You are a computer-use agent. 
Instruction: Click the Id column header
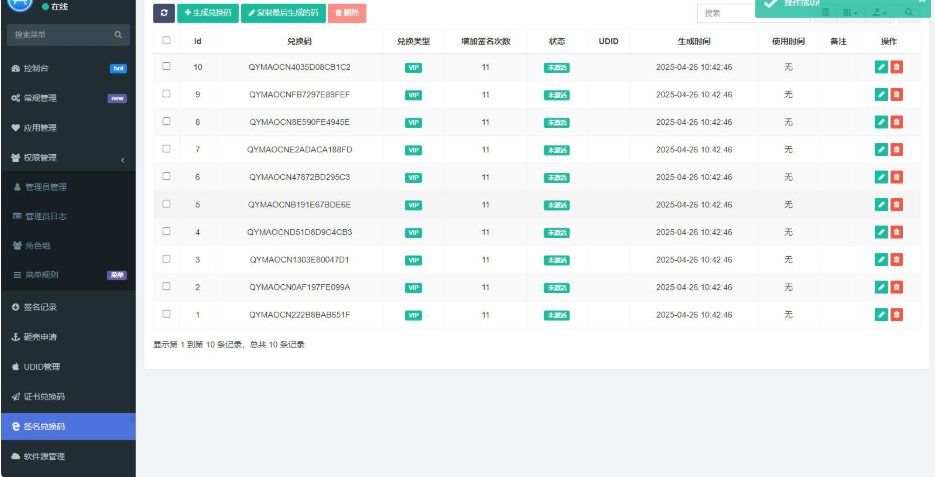(x=197, y=42)
